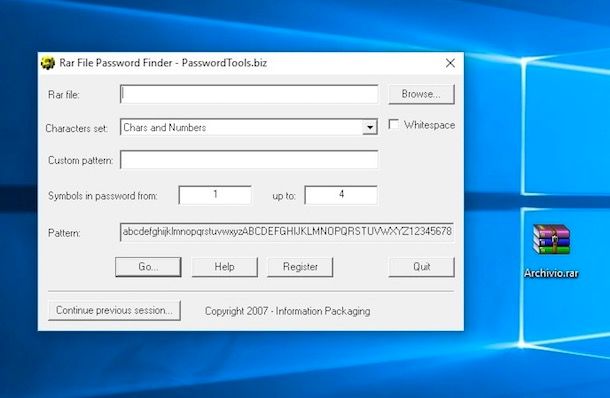Click Continue previous session... button
The image size is (610, 398).
coord(114,310)
